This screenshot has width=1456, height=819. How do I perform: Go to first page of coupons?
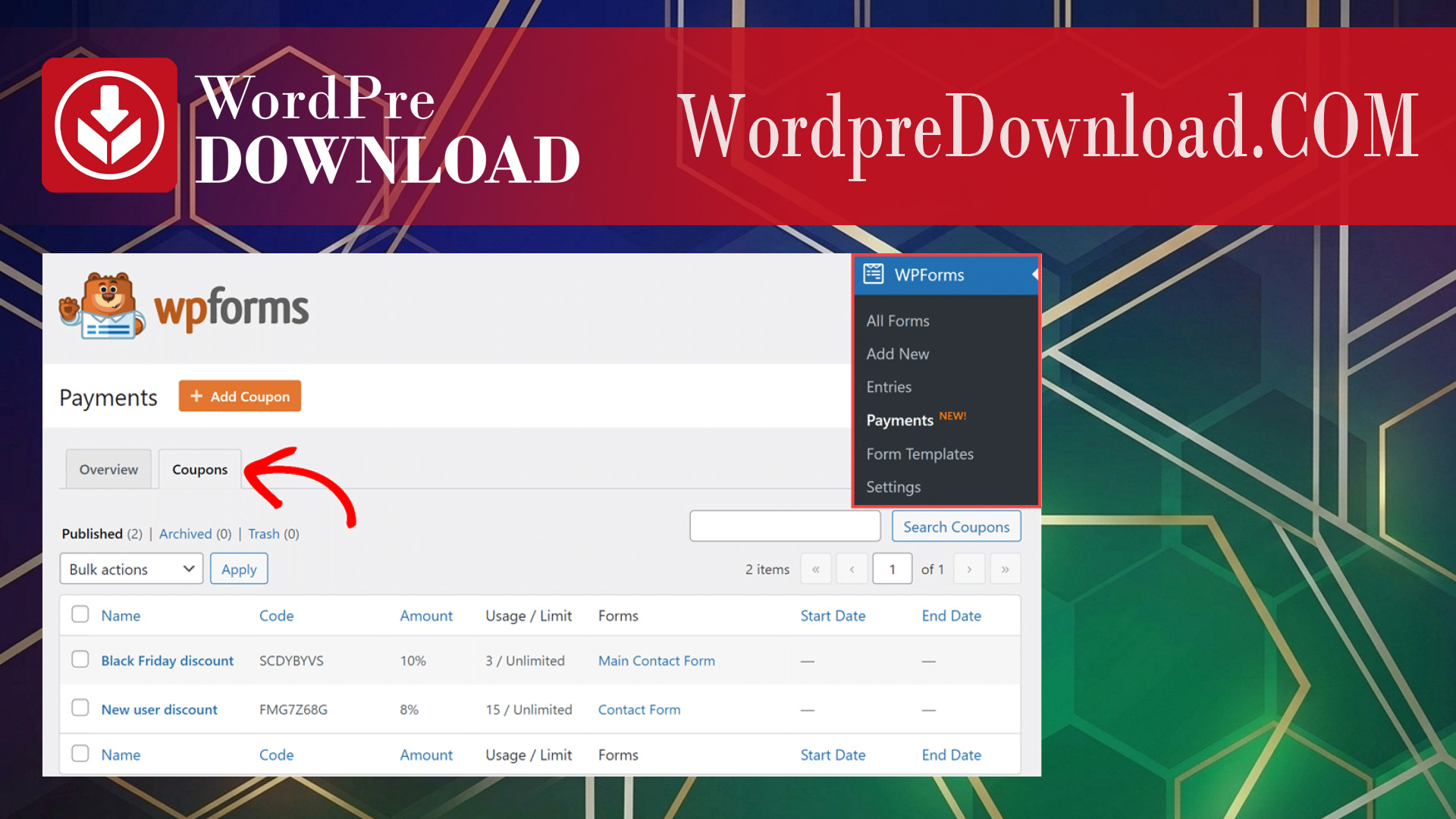click(x=816, y=569)
